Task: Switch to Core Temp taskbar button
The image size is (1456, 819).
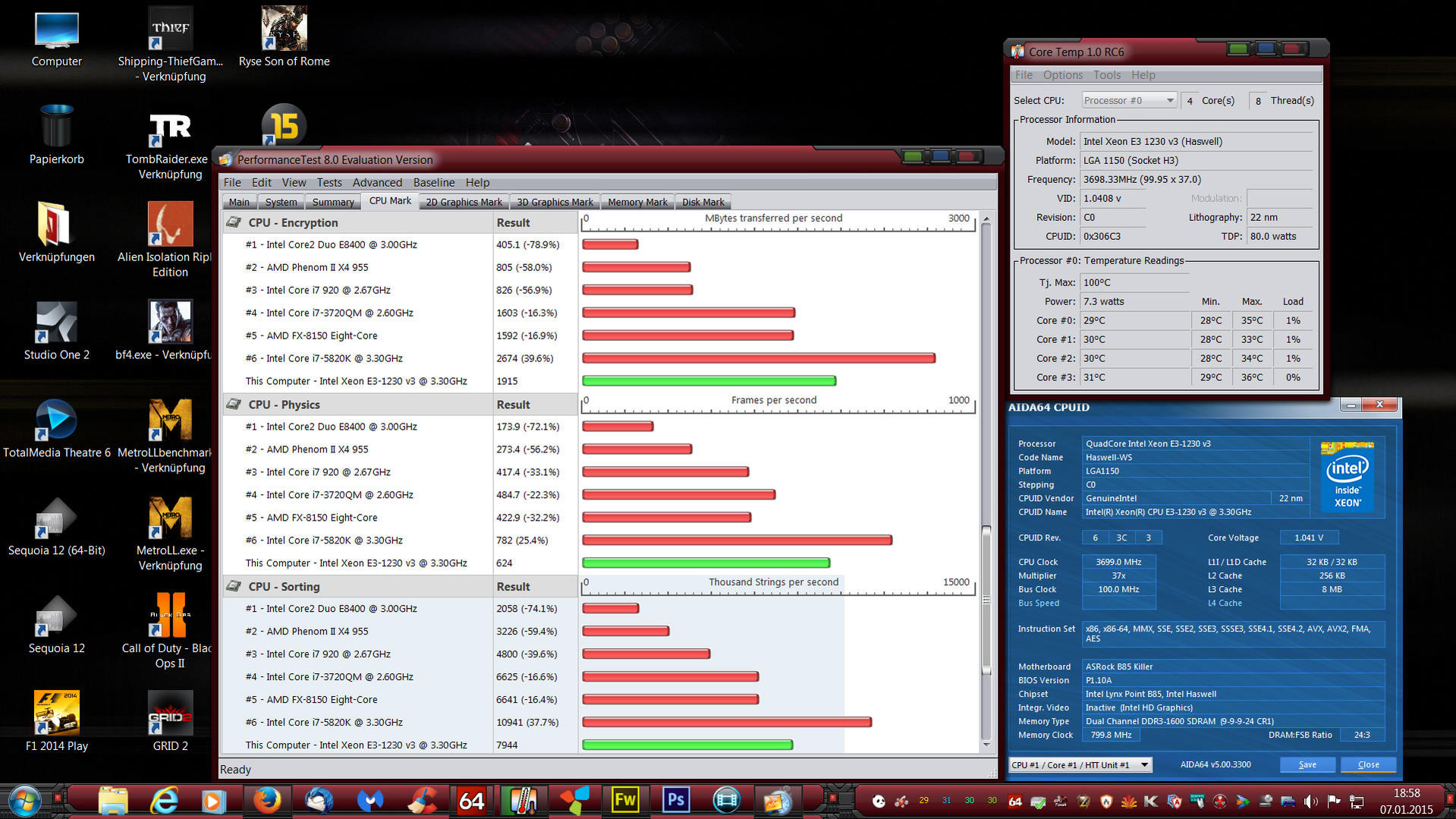Action: point(523,801)
